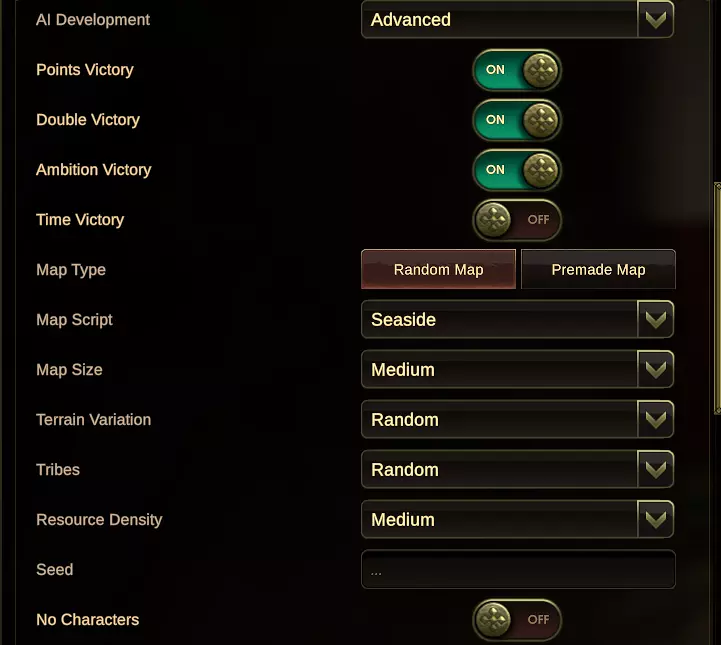Click the Terrain Variation chevron arrow icon
The height and width of the screenshot is (645, 721).
coord(656,420)
